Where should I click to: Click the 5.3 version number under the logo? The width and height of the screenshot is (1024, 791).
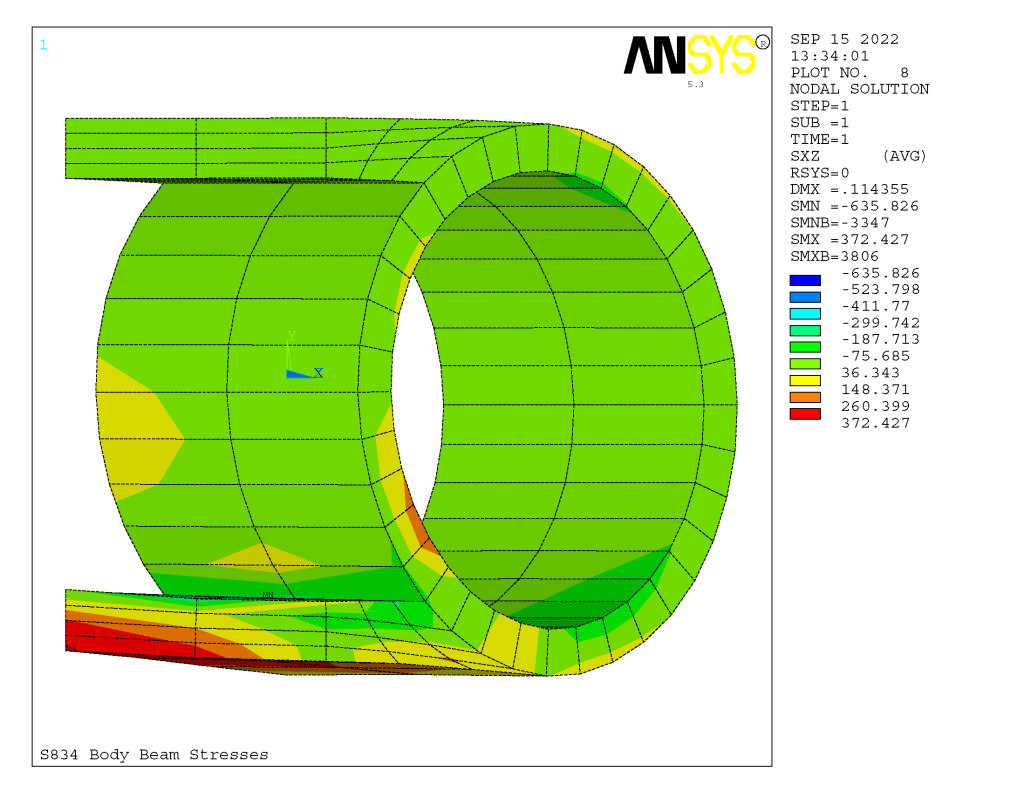tap(695, 85)
